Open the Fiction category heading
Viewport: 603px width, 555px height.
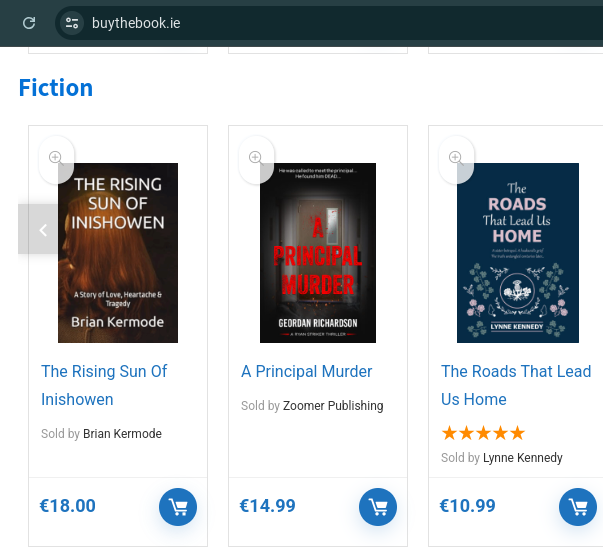56,88
